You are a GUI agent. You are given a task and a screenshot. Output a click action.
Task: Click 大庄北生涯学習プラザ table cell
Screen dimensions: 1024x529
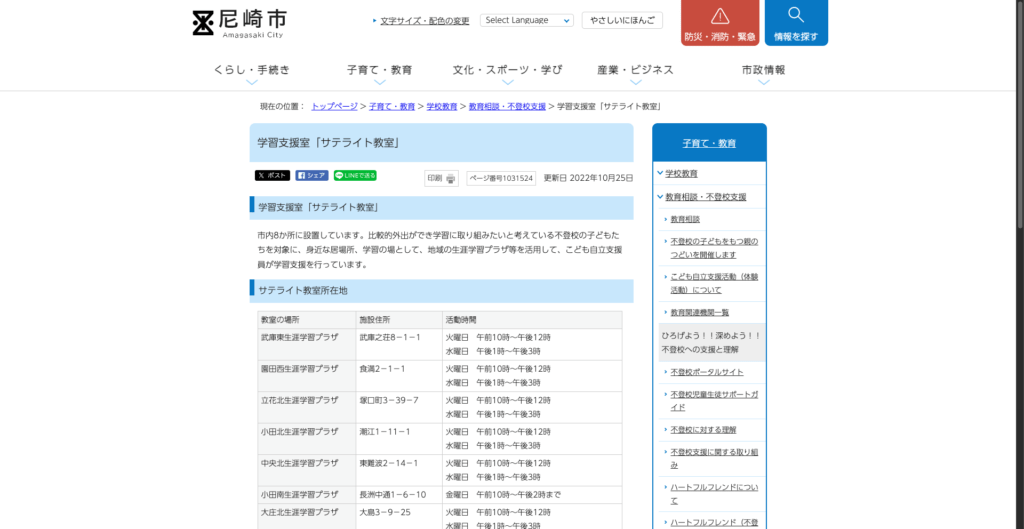[307, 517]
